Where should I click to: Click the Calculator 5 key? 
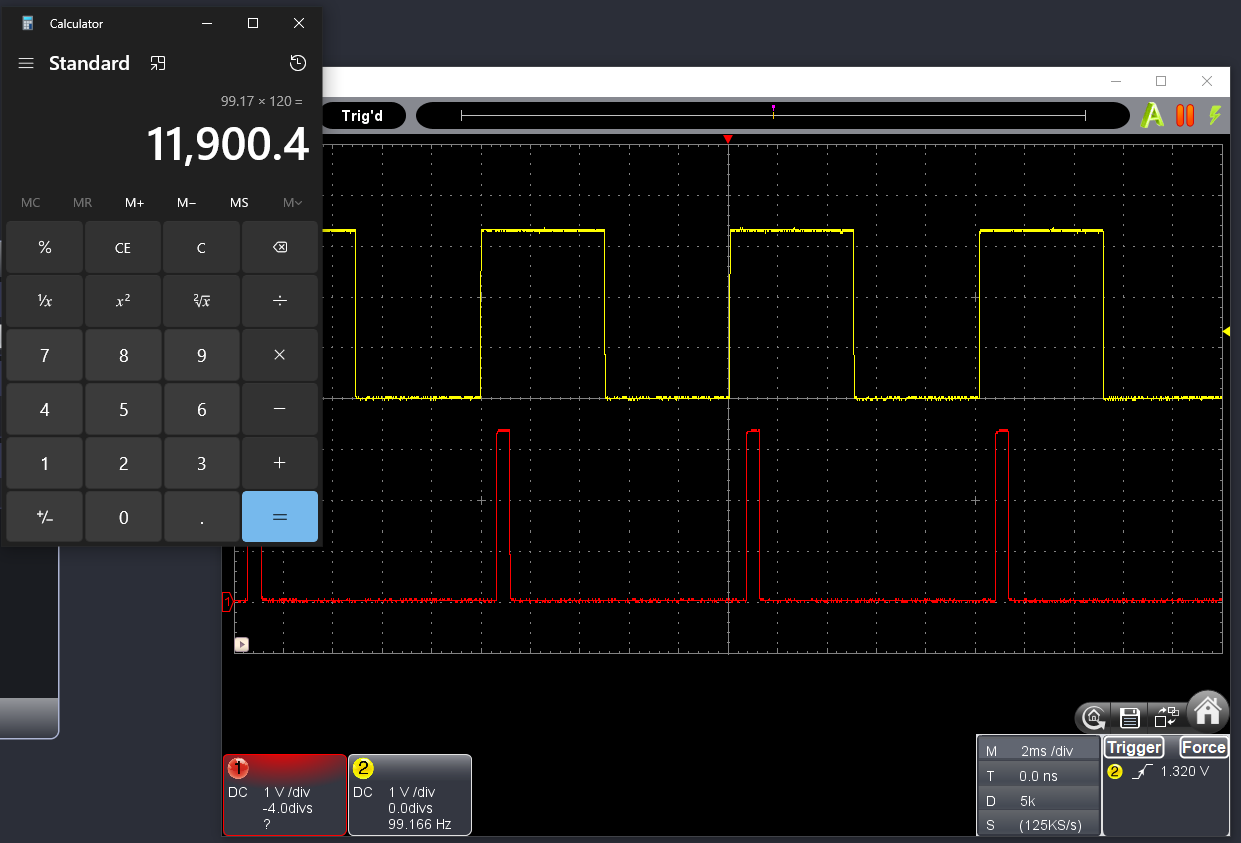123,409
